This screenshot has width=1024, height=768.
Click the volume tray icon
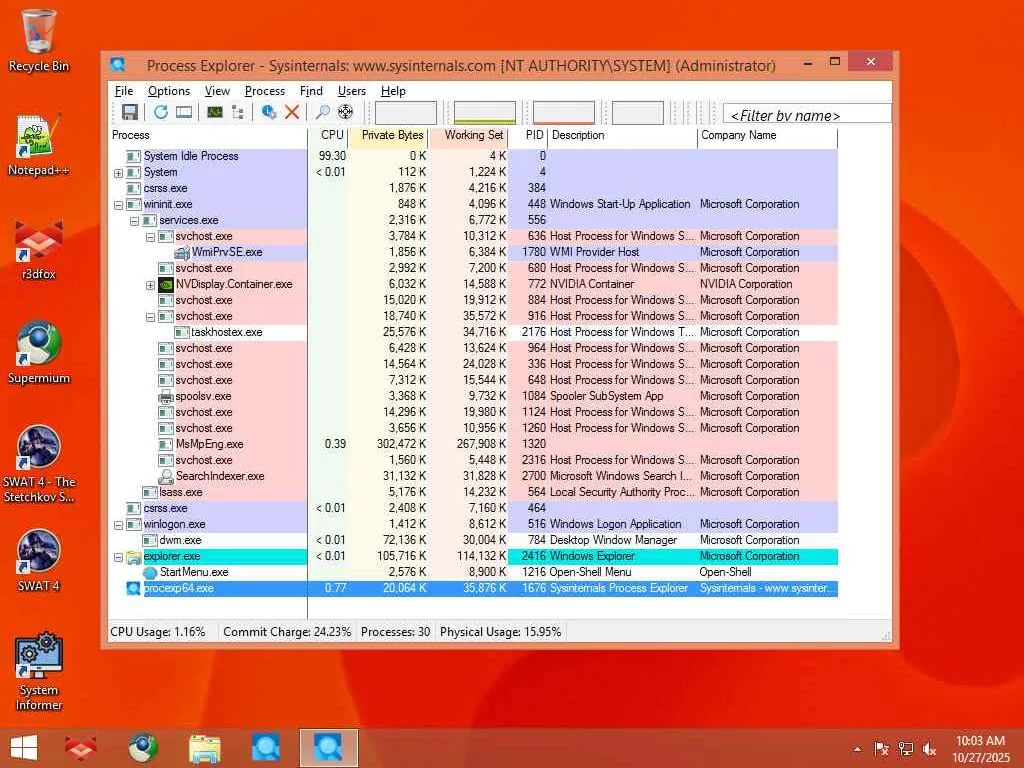point(929,749)
